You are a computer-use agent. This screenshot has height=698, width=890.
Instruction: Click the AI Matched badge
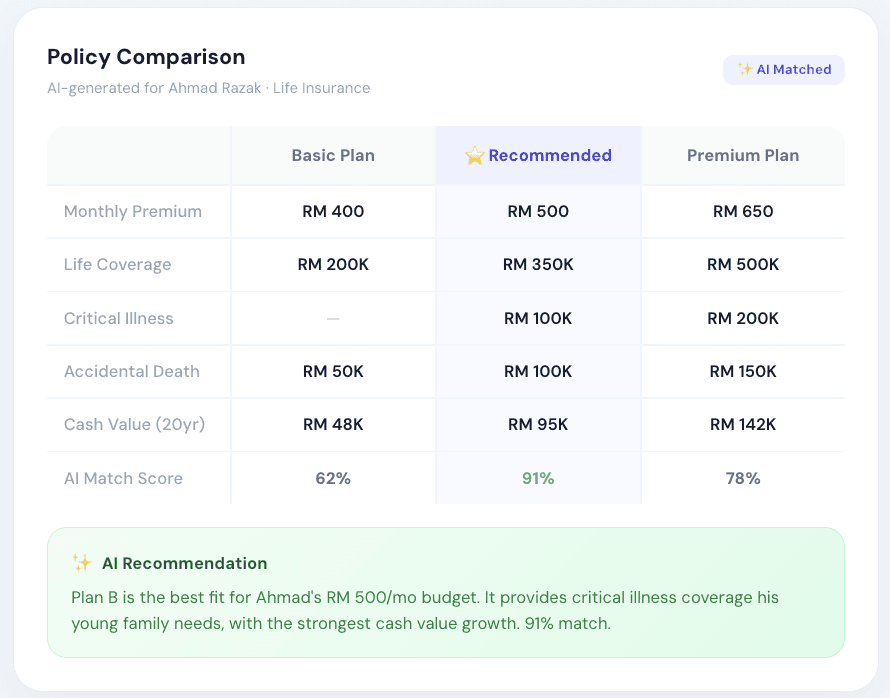[x=783, y=69]
